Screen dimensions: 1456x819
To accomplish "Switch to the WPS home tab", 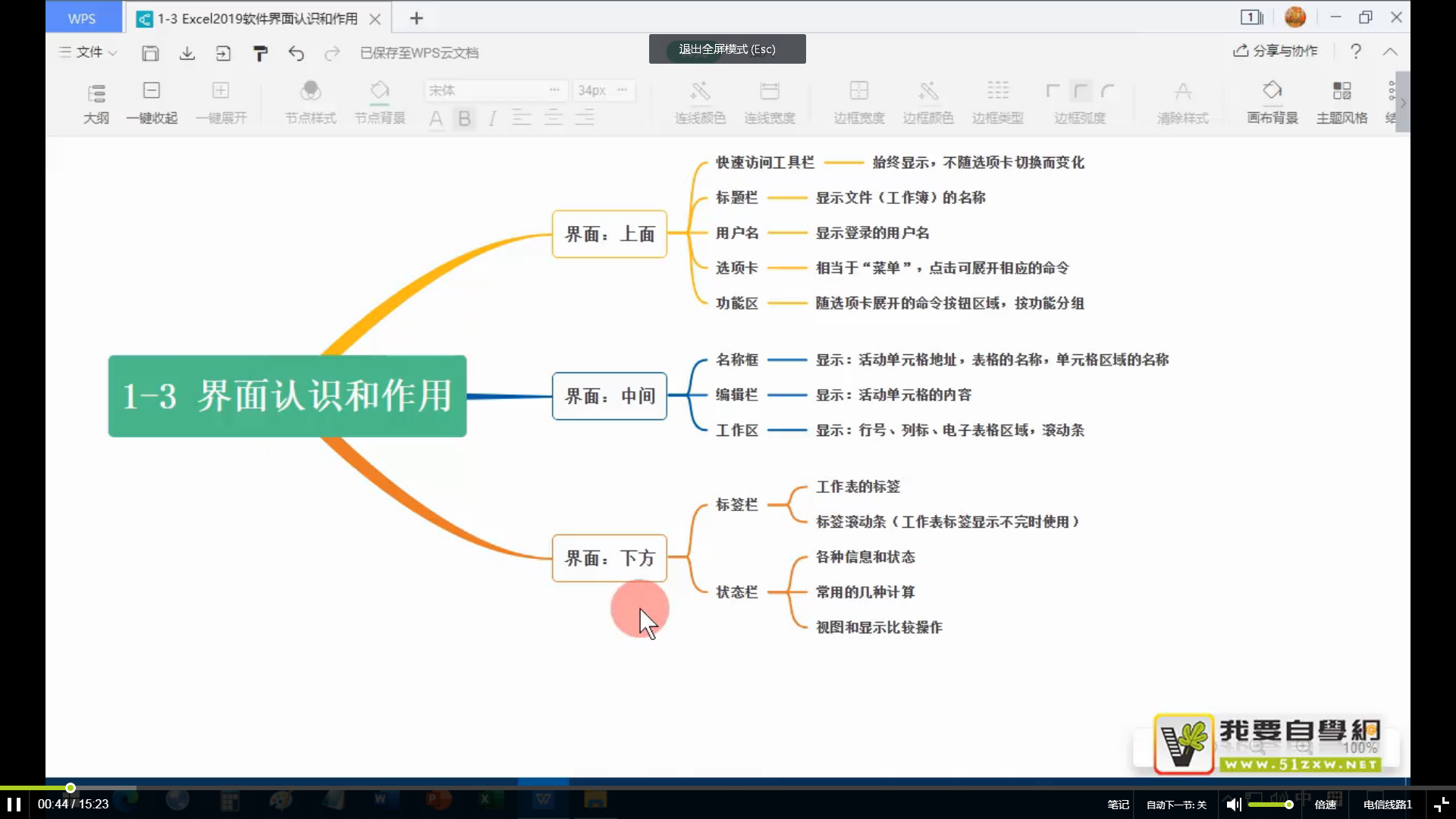I will coord(82,18).
